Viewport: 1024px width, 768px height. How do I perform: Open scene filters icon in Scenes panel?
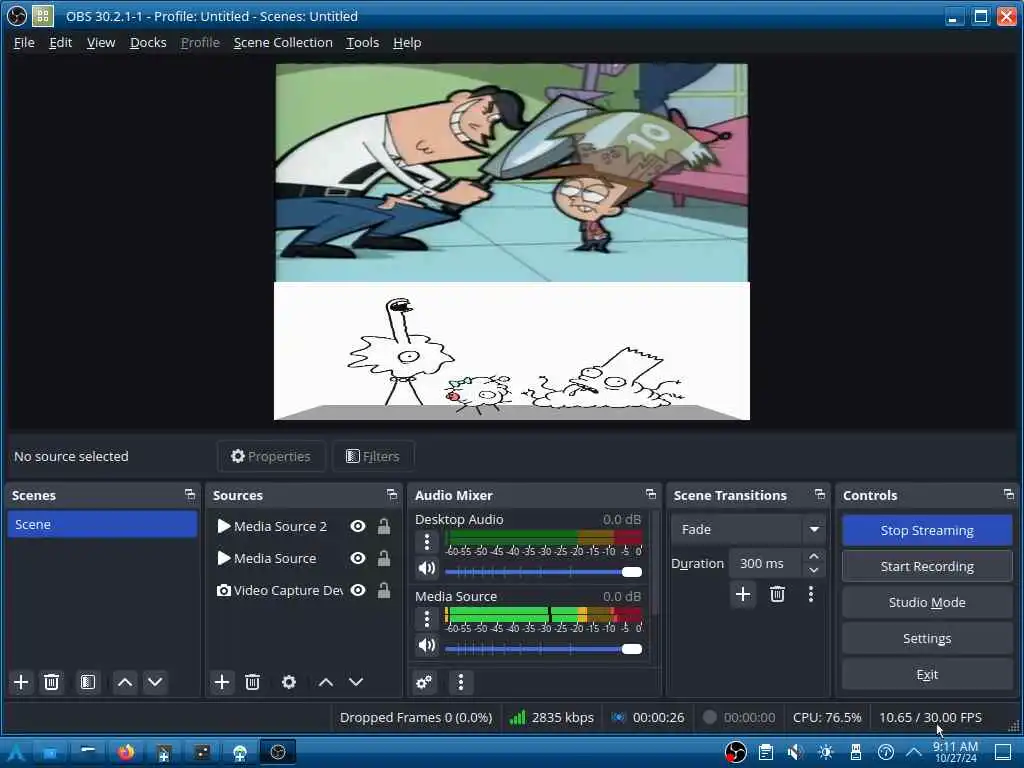(x=88, y=682)
